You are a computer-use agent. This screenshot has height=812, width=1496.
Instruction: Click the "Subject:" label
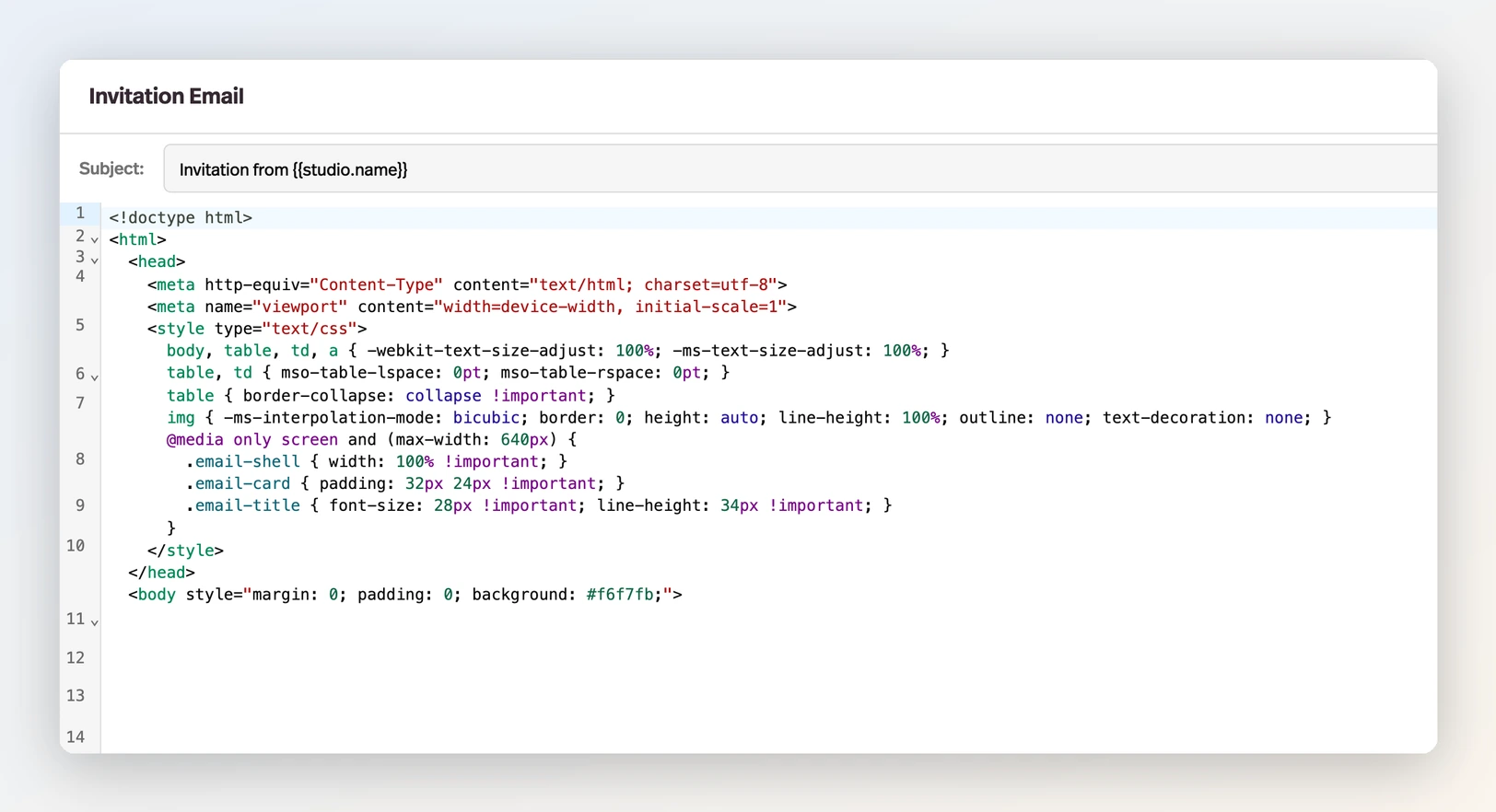point(111,168)
